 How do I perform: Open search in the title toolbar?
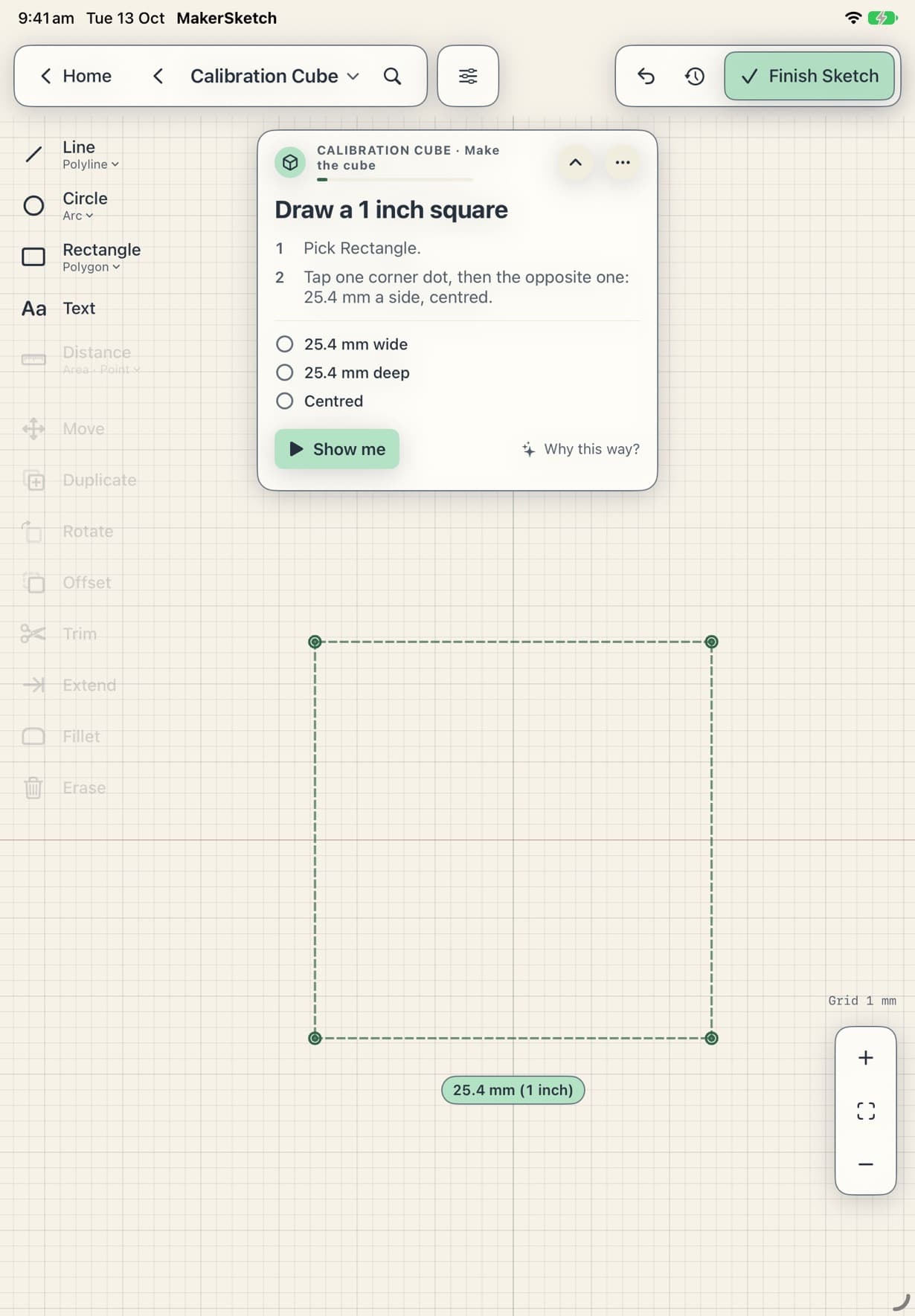point(392,76)
